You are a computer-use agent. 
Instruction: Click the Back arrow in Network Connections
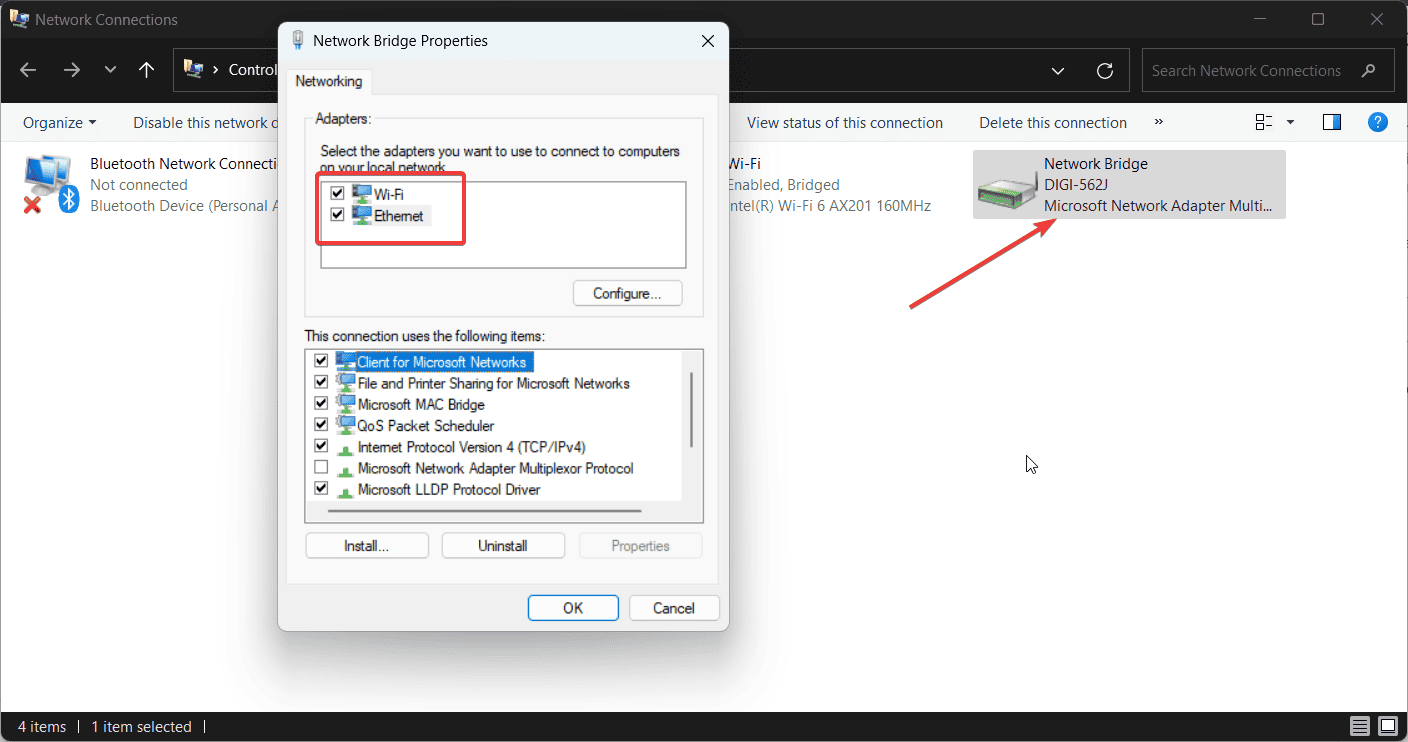(28, 70)
